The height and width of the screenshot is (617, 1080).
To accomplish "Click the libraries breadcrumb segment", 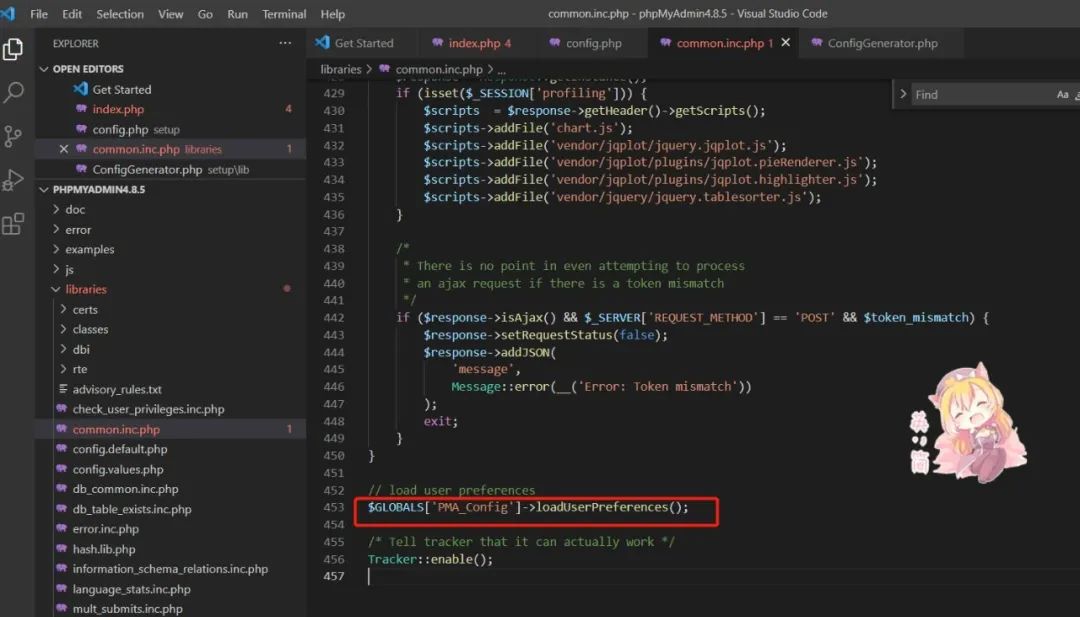I will tap(340, 70).
